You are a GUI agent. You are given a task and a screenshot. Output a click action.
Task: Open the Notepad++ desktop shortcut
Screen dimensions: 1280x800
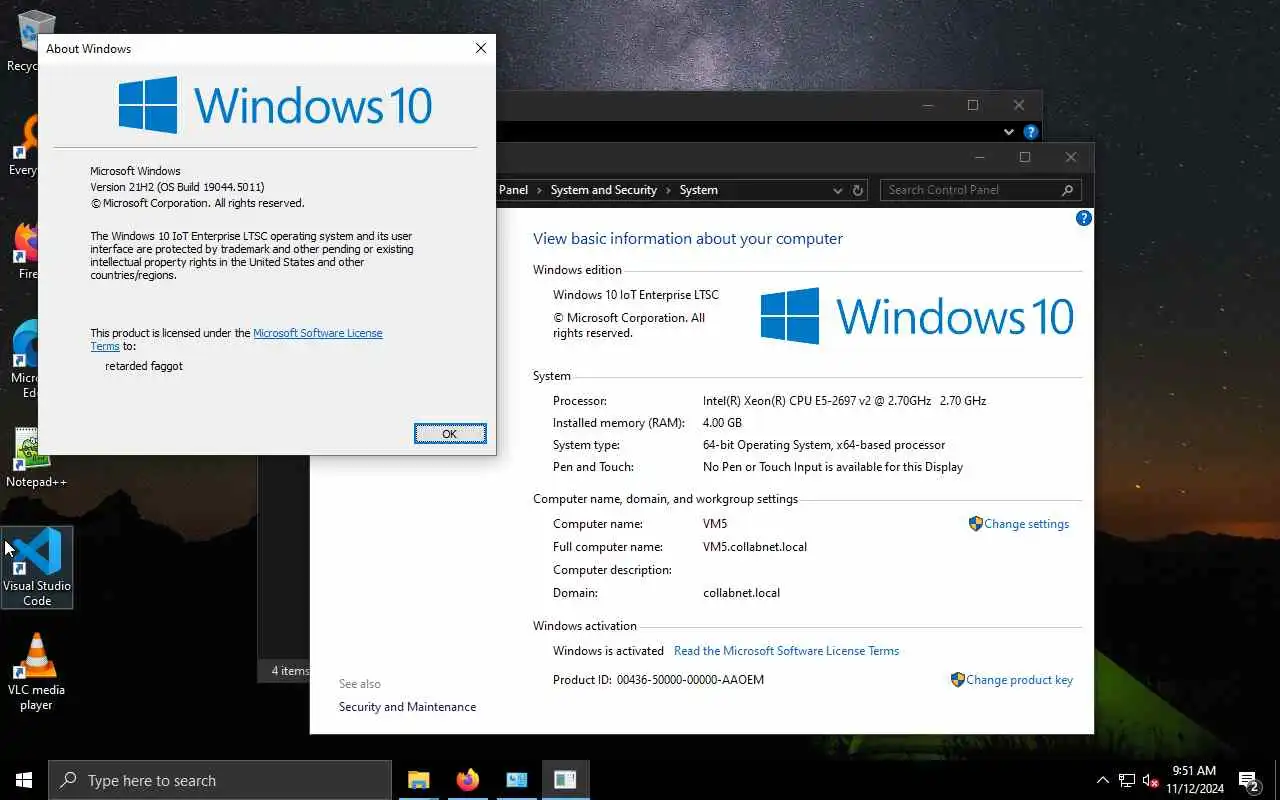pyautogui.click(x=37, y=459)
